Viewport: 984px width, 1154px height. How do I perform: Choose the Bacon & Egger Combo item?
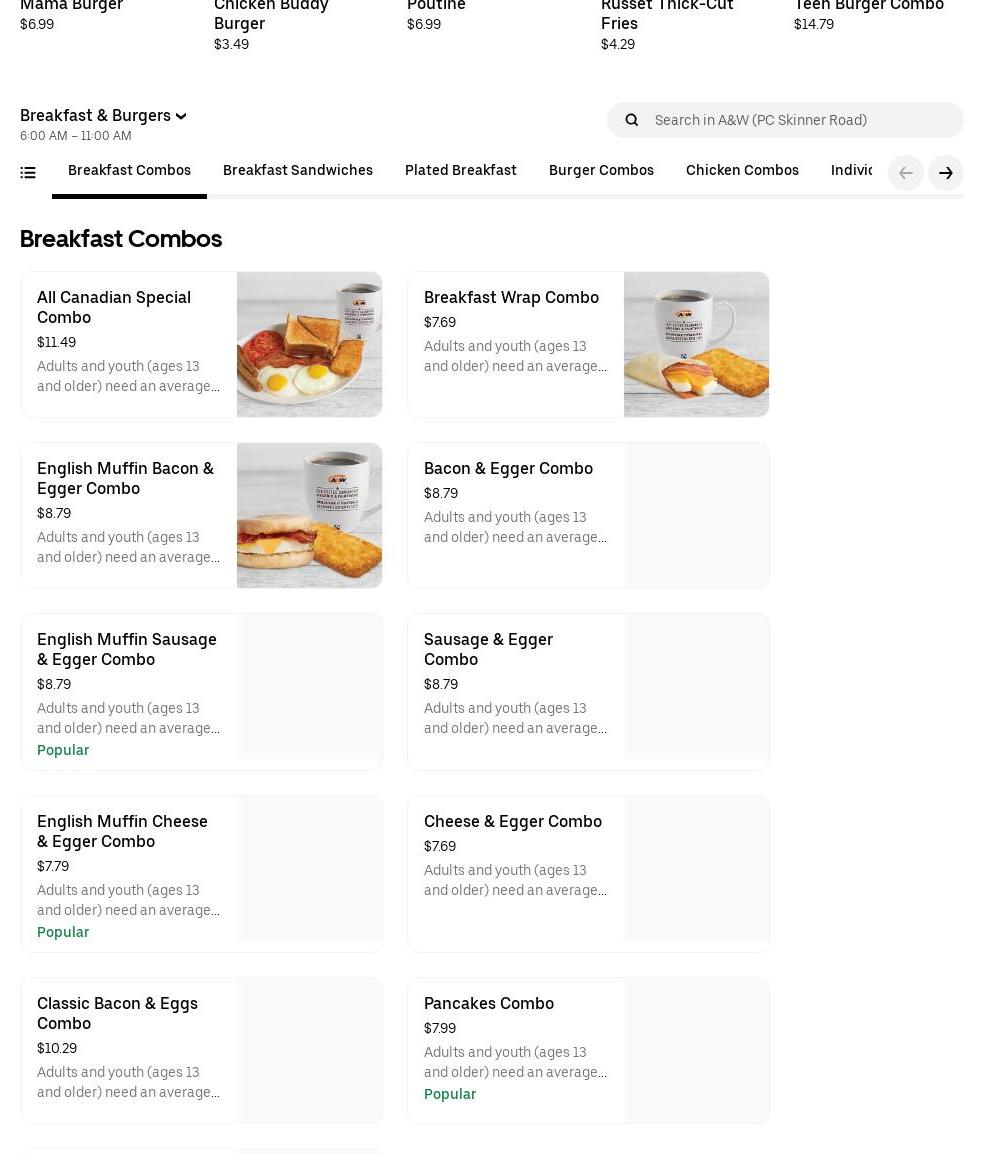[x=508, y=469]
